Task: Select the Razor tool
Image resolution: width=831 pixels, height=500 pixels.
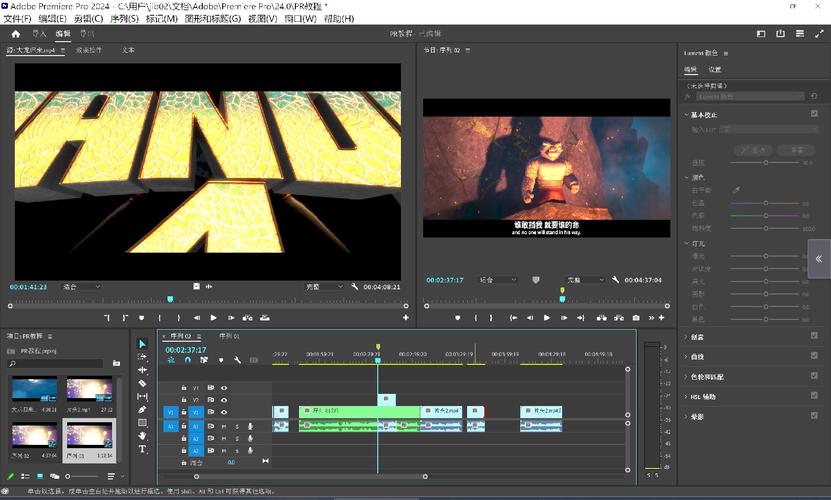Action: [x=142, y=383]
